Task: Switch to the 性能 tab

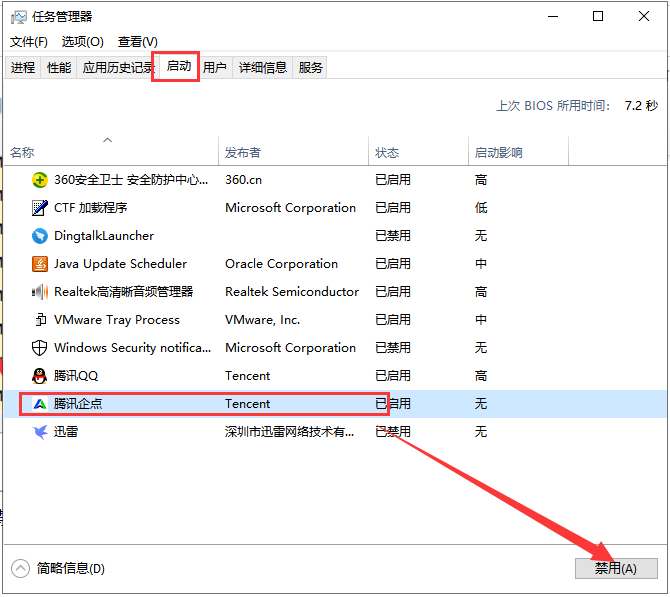Action: click(59, 68)
